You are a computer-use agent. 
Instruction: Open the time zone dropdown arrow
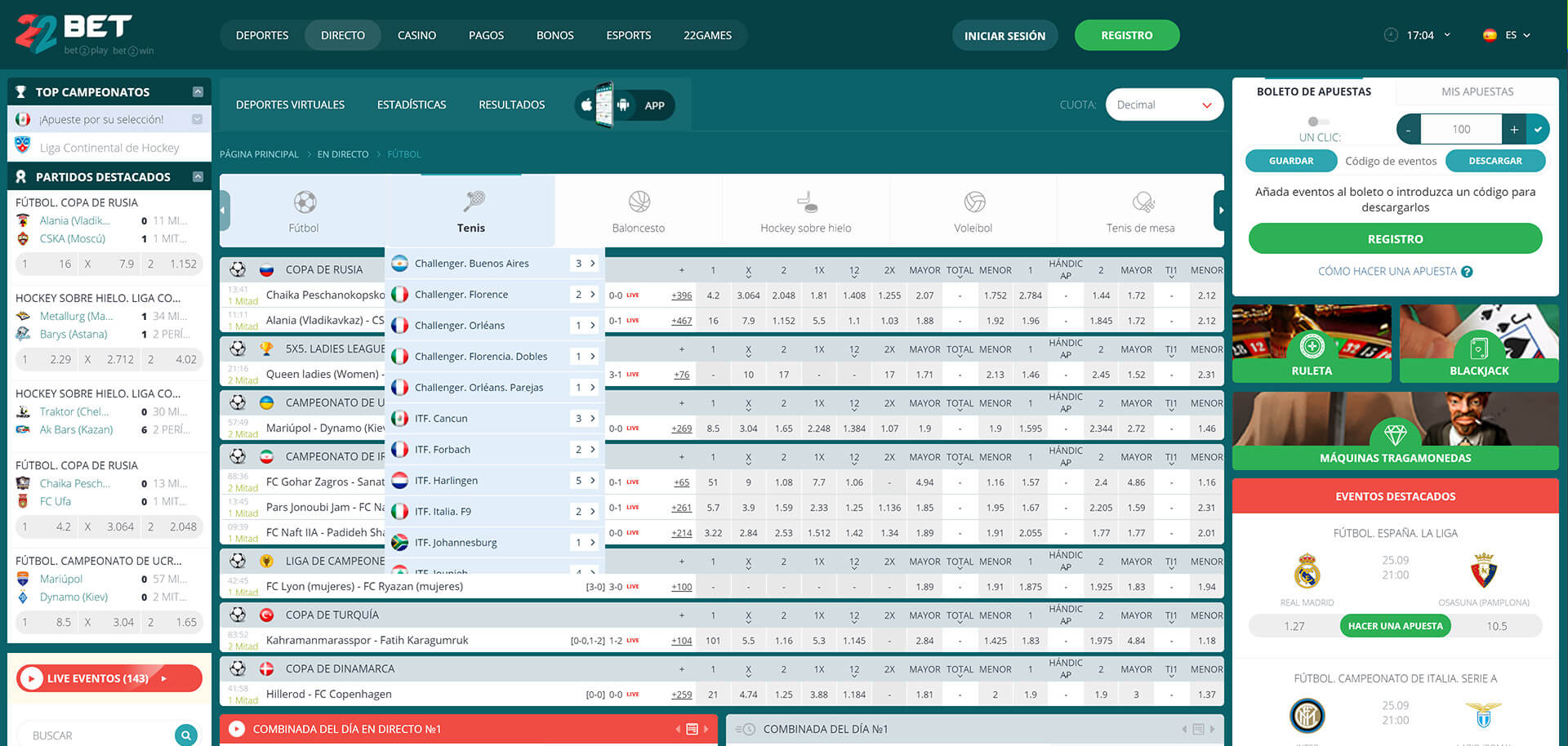click(1447, 35)
